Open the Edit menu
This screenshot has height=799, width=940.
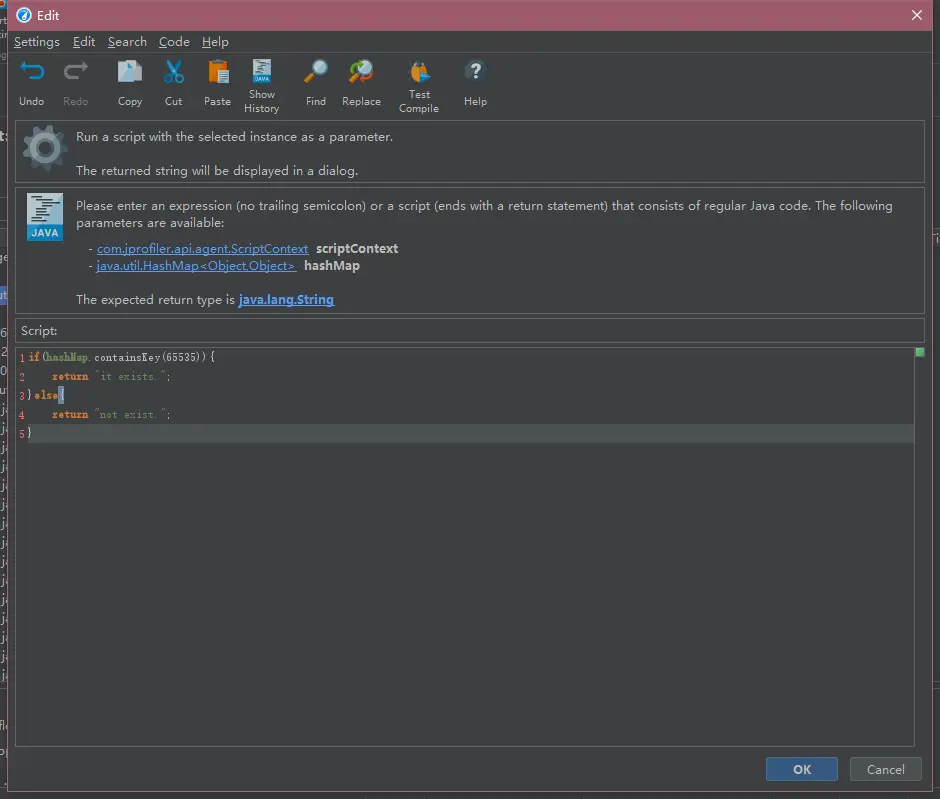[84, 42]
